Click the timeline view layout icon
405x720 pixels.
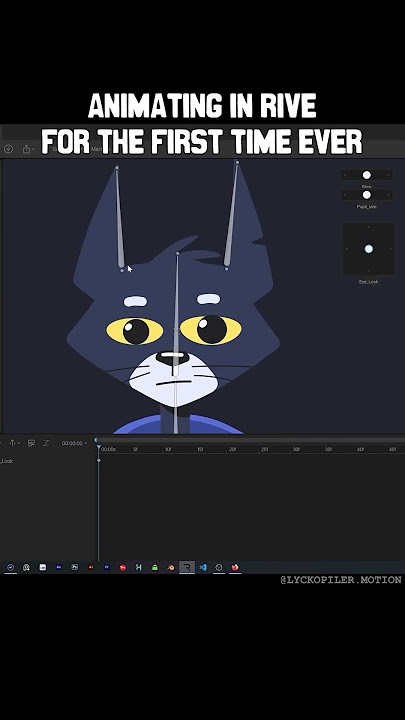(x=31, y=443)
